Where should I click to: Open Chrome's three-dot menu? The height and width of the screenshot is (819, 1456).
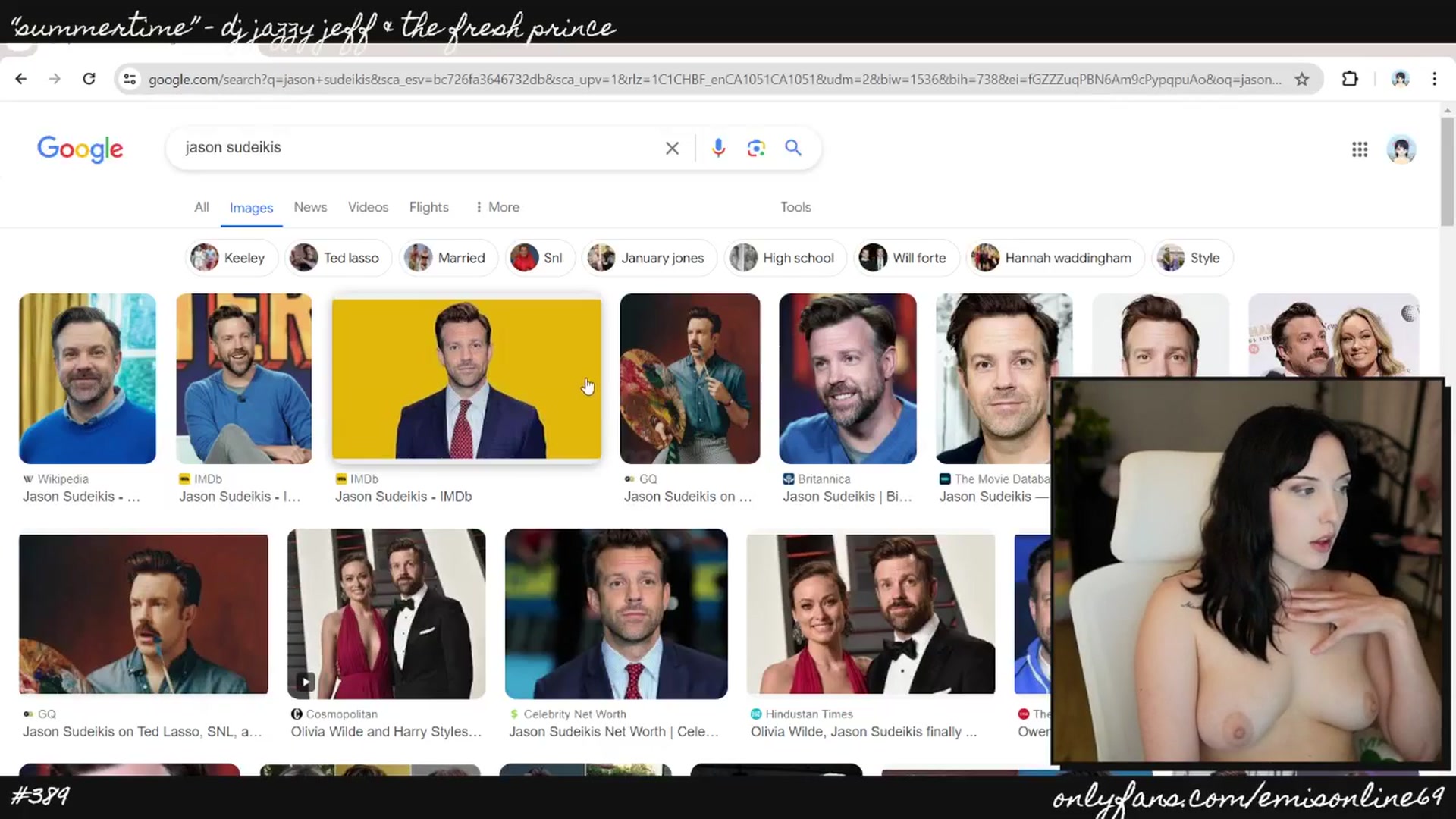tap(1434, 79)
